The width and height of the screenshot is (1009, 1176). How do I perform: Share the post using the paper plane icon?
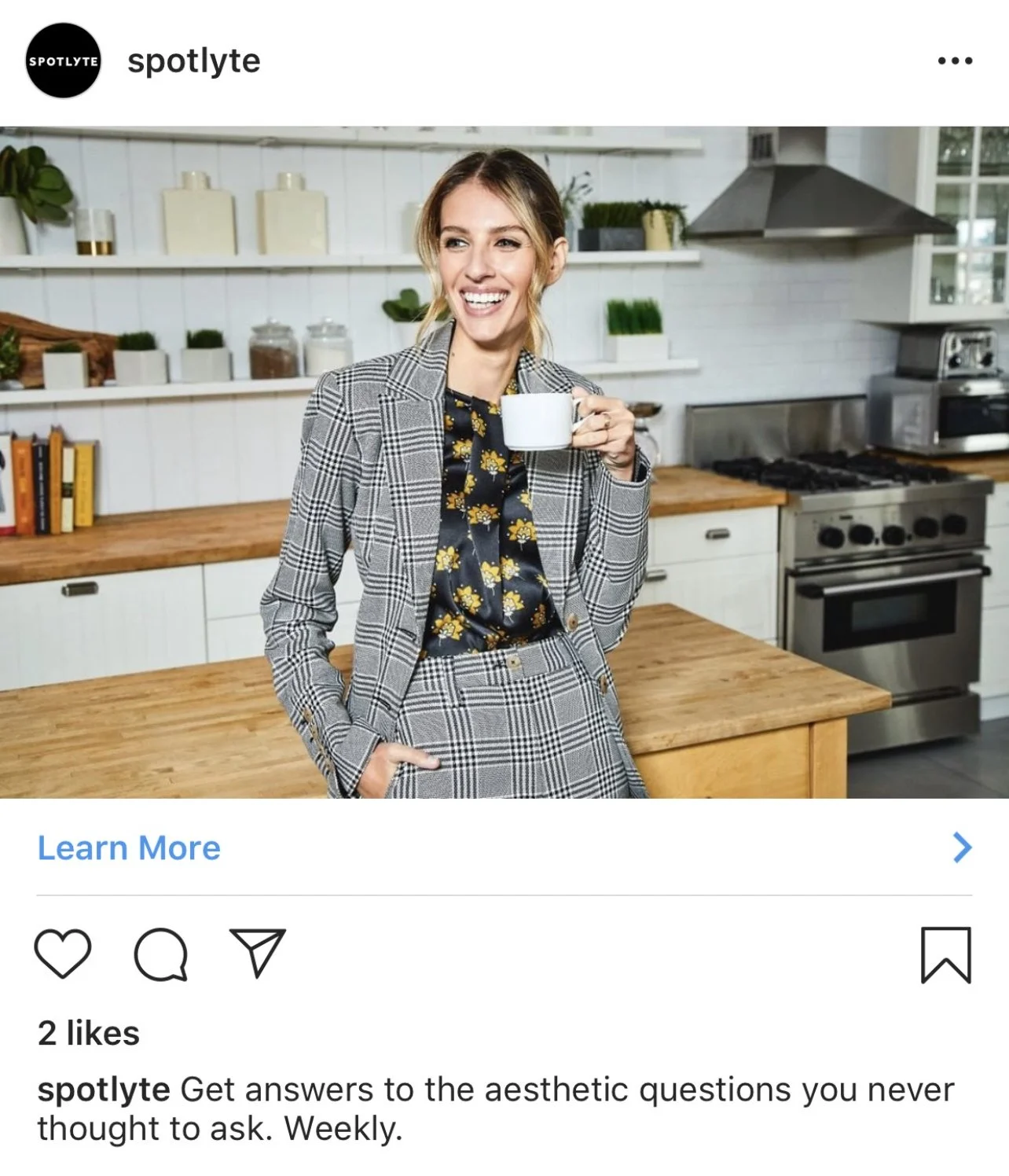coord(257,954)
